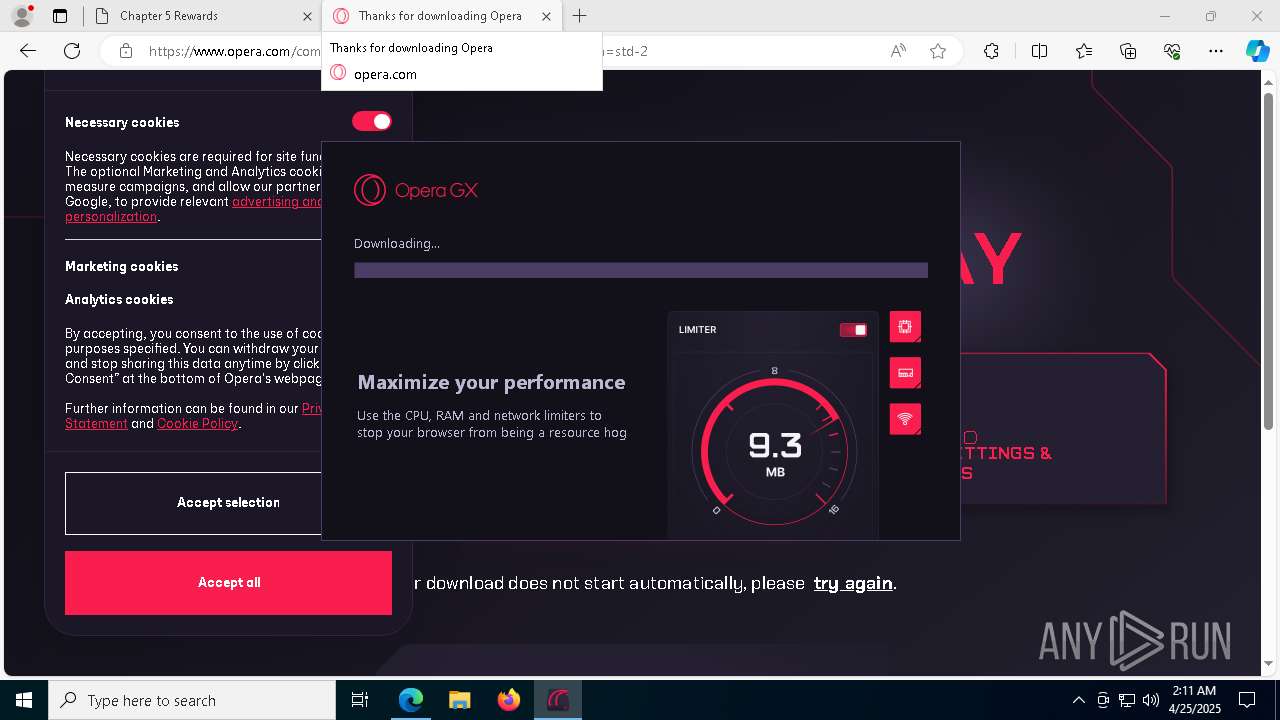This screenshot has width=1280, height=720.
Task: Click the Downloading progress bar
Action: [x=641, y=270]
